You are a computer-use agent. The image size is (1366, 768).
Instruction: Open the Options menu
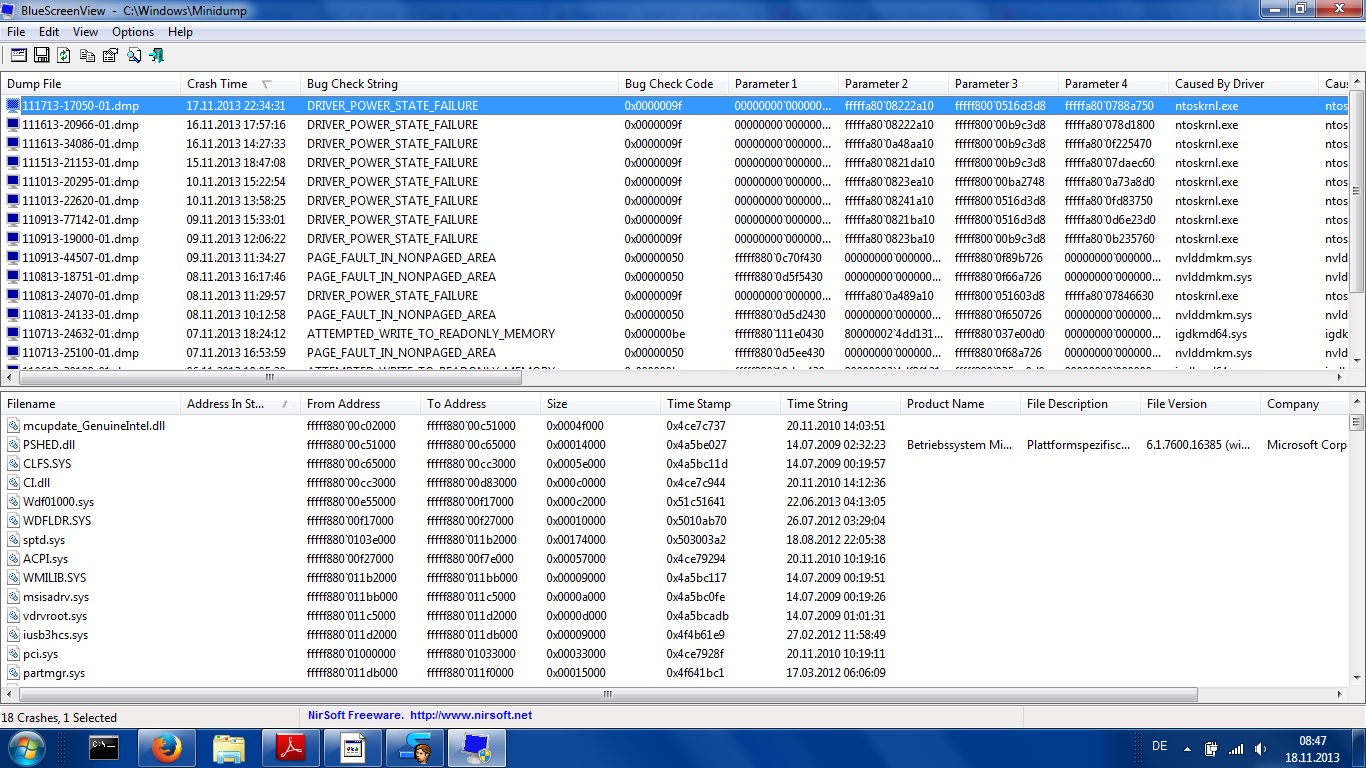click(x=133, y=32)
